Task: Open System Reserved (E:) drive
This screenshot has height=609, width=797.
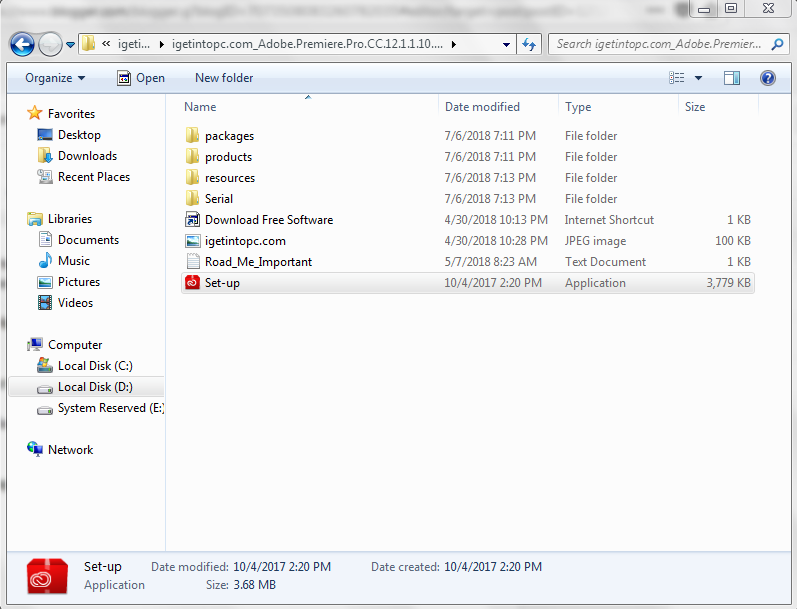Action: coord(110,408)
